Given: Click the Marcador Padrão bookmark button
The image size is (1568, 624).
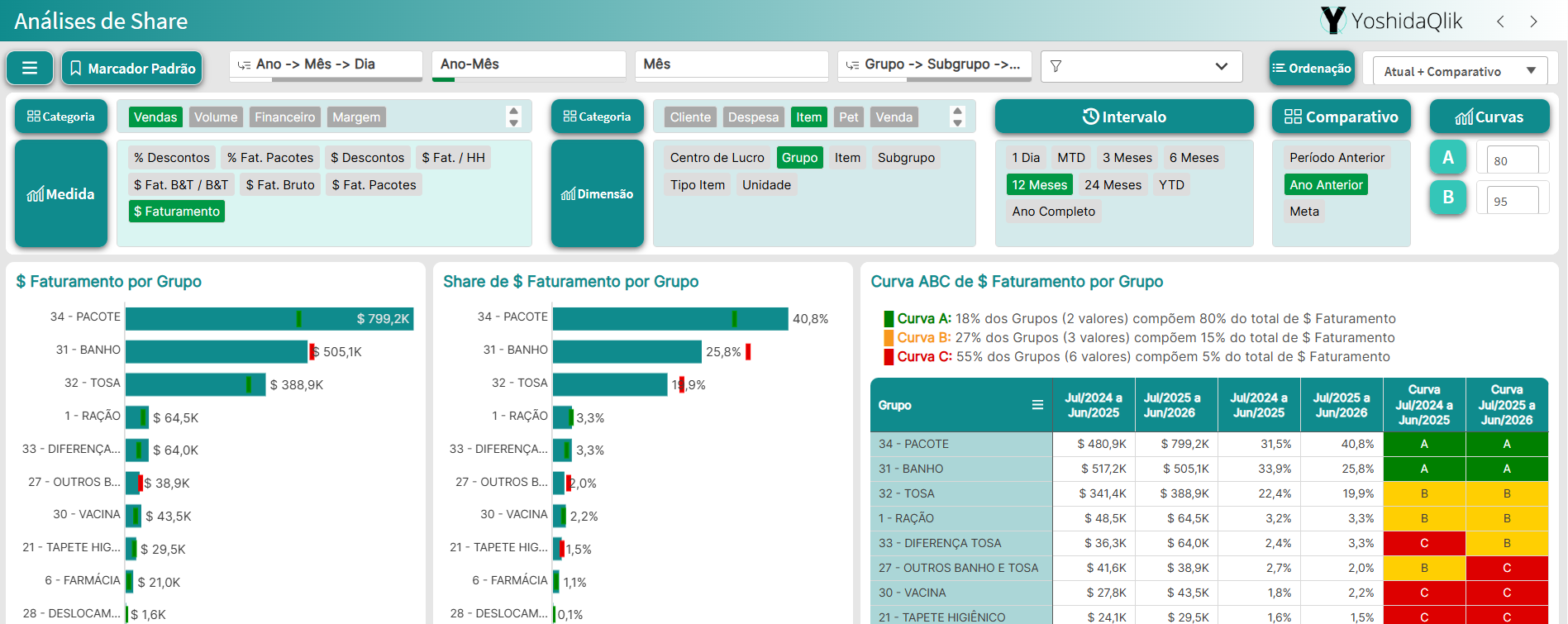Looking at the screenshot, I should [133, 68].
